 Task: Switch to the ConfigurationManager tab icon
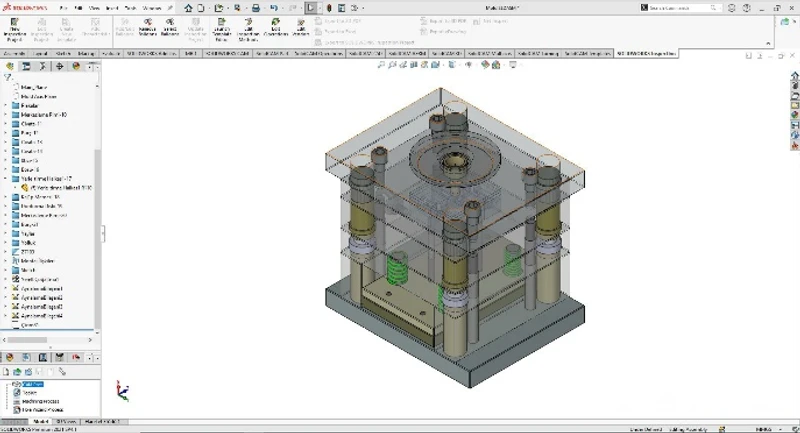(x=43, y=66)
